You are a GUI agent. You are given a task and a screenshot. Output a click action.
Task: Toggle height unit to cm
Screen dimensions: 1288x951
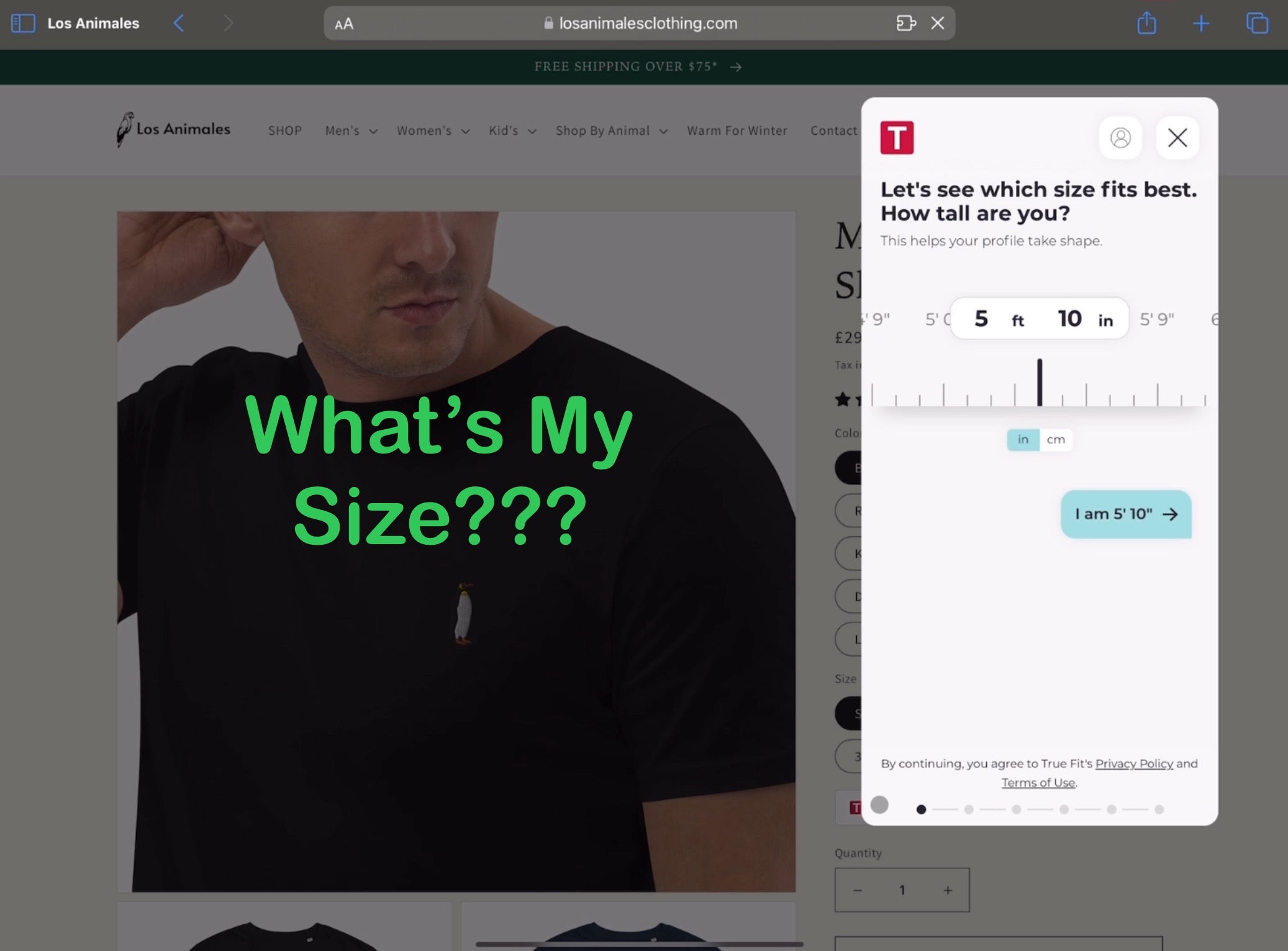1056,439
